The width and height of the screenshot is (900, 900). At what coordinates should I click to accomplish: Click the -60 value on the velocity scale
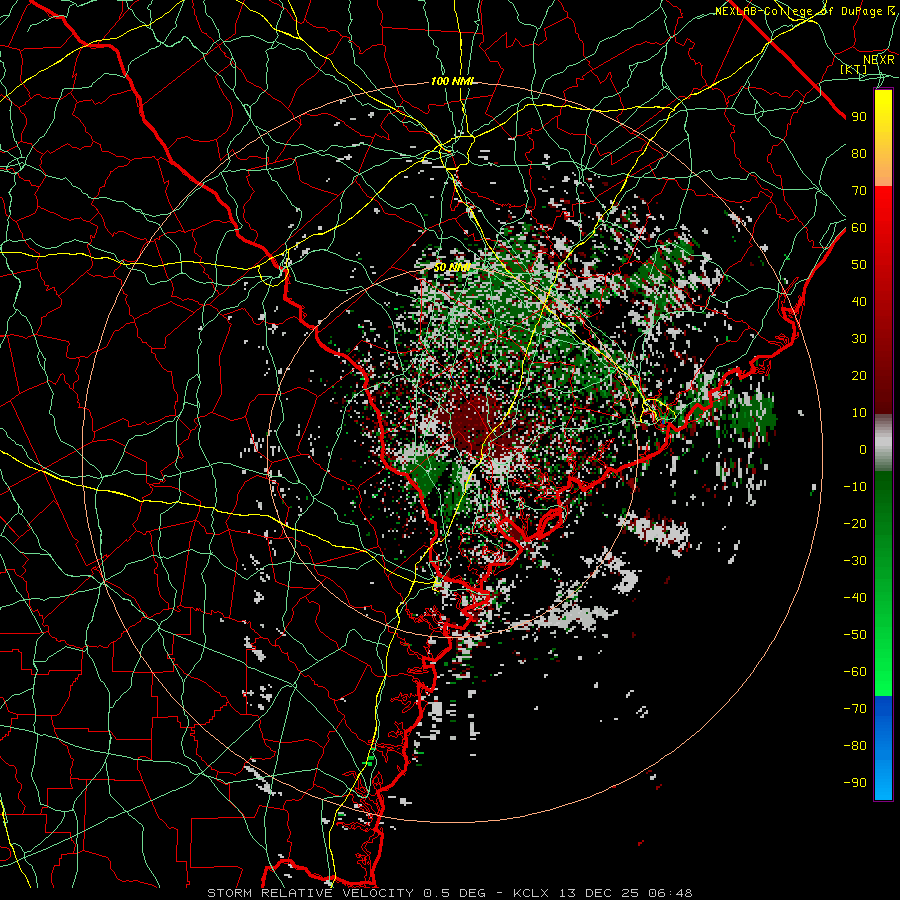[x=855, y=671]
